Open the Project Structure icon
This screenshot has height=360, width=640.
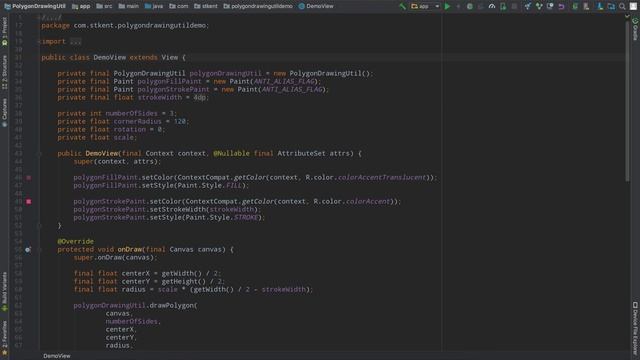point(611,7)
